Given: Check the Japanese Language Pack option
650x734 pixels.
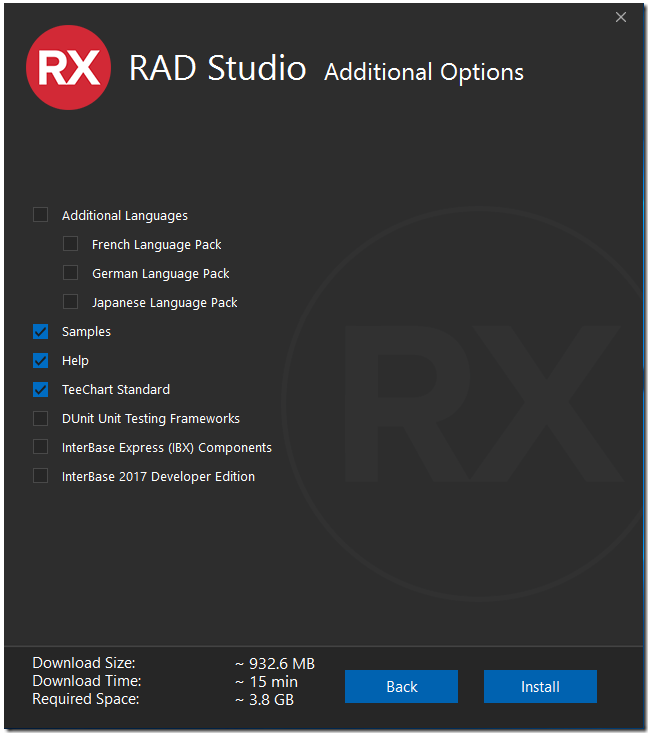Looking at the screenshot, I should pos(71,302).
